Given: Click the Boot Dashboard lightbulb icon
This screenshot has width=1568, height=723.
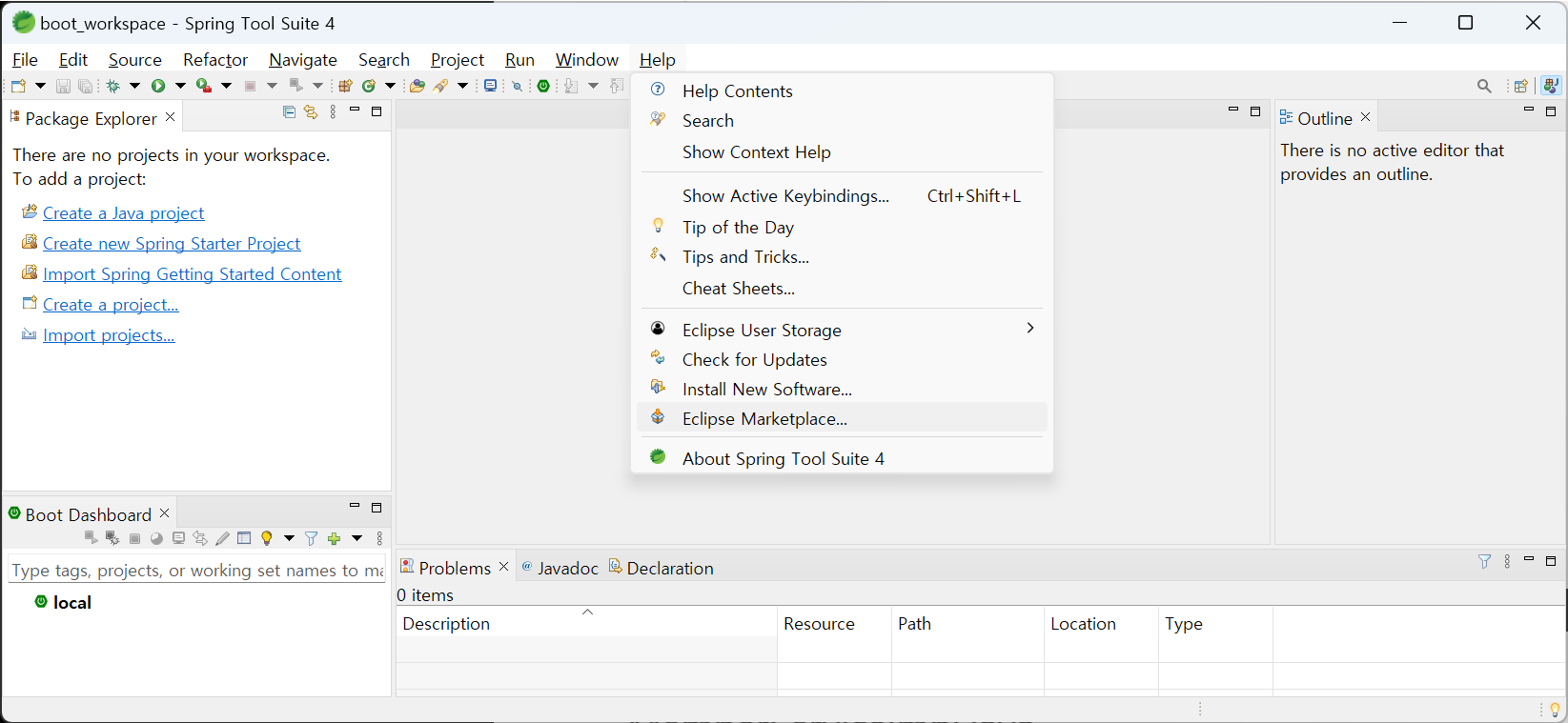Looking at the screenshot, I should (267, 538).
